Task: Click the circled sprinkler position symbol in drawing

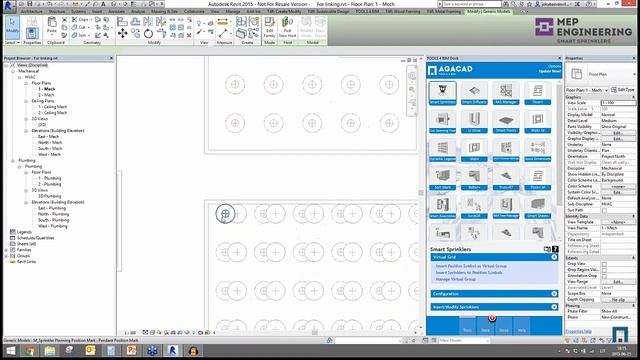Action: point(225,213)
